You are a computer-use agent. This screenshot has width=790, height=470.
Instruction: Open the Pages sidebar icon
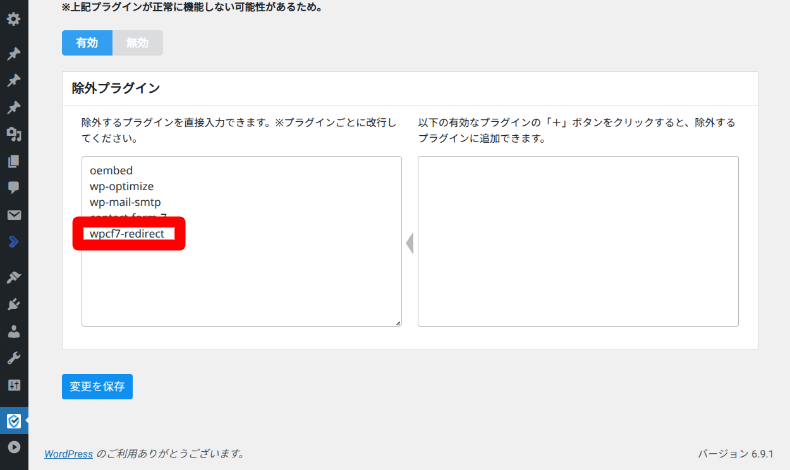(x=14, y=161)
